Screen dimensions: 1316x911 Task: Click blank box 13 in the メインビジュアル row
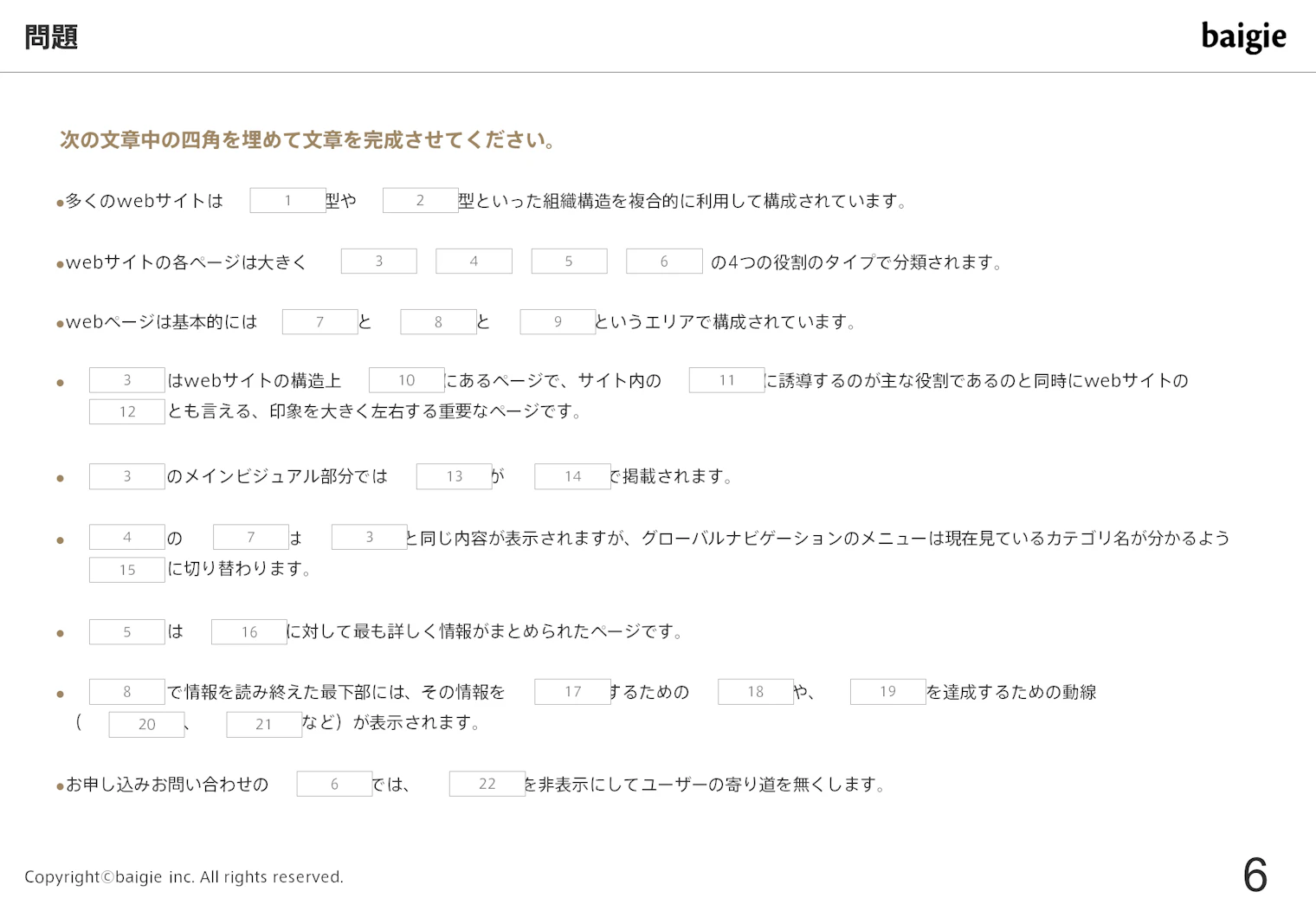click(x=454, y=476)
